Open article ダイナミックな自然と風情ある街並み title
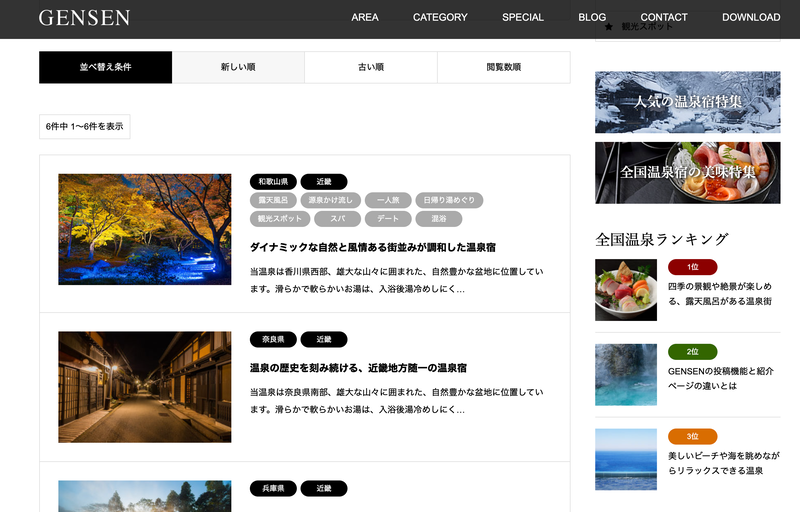 pos(372,248)
